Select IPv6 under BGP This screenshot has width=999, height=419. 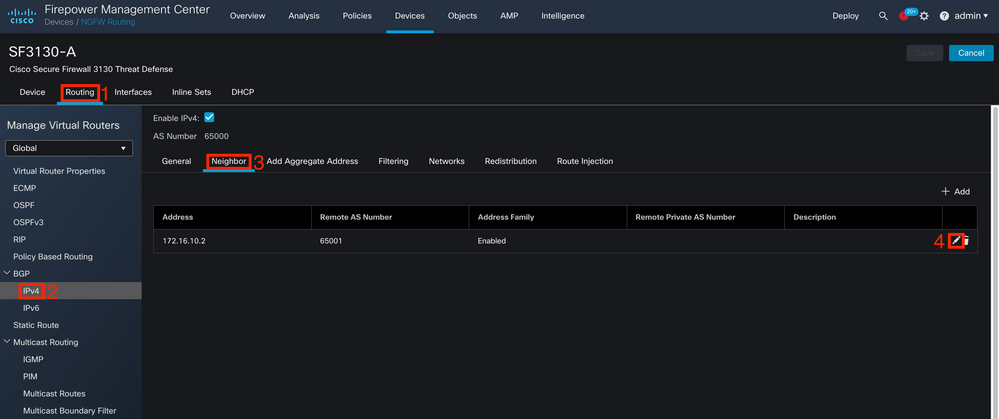click(x=31, y=308)
